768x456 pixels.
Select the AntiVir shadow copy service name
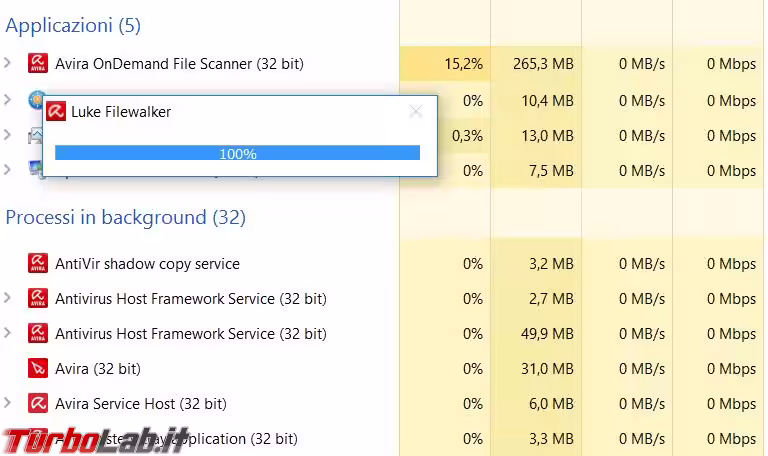147,264
